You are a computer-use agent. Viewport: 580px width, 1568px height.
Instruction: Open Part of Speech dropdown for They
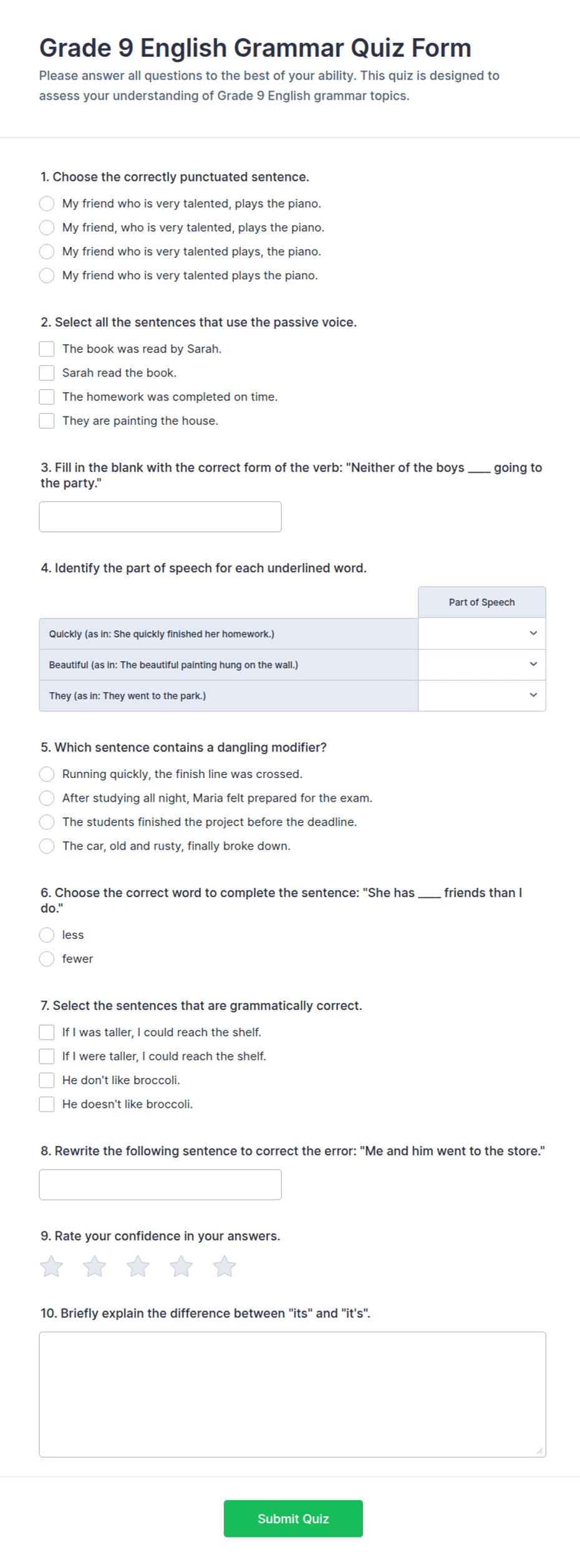tap(481, 695)
